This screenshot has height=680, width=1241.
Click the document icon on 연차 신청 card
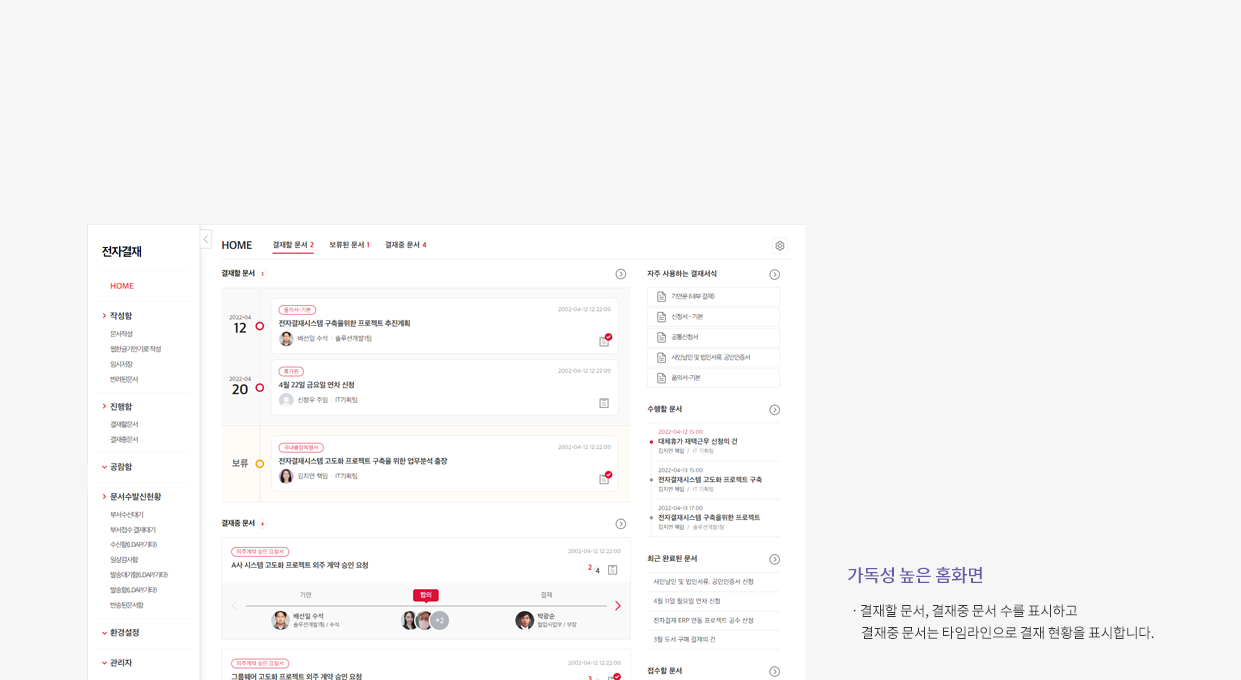(x=604, y=403)
